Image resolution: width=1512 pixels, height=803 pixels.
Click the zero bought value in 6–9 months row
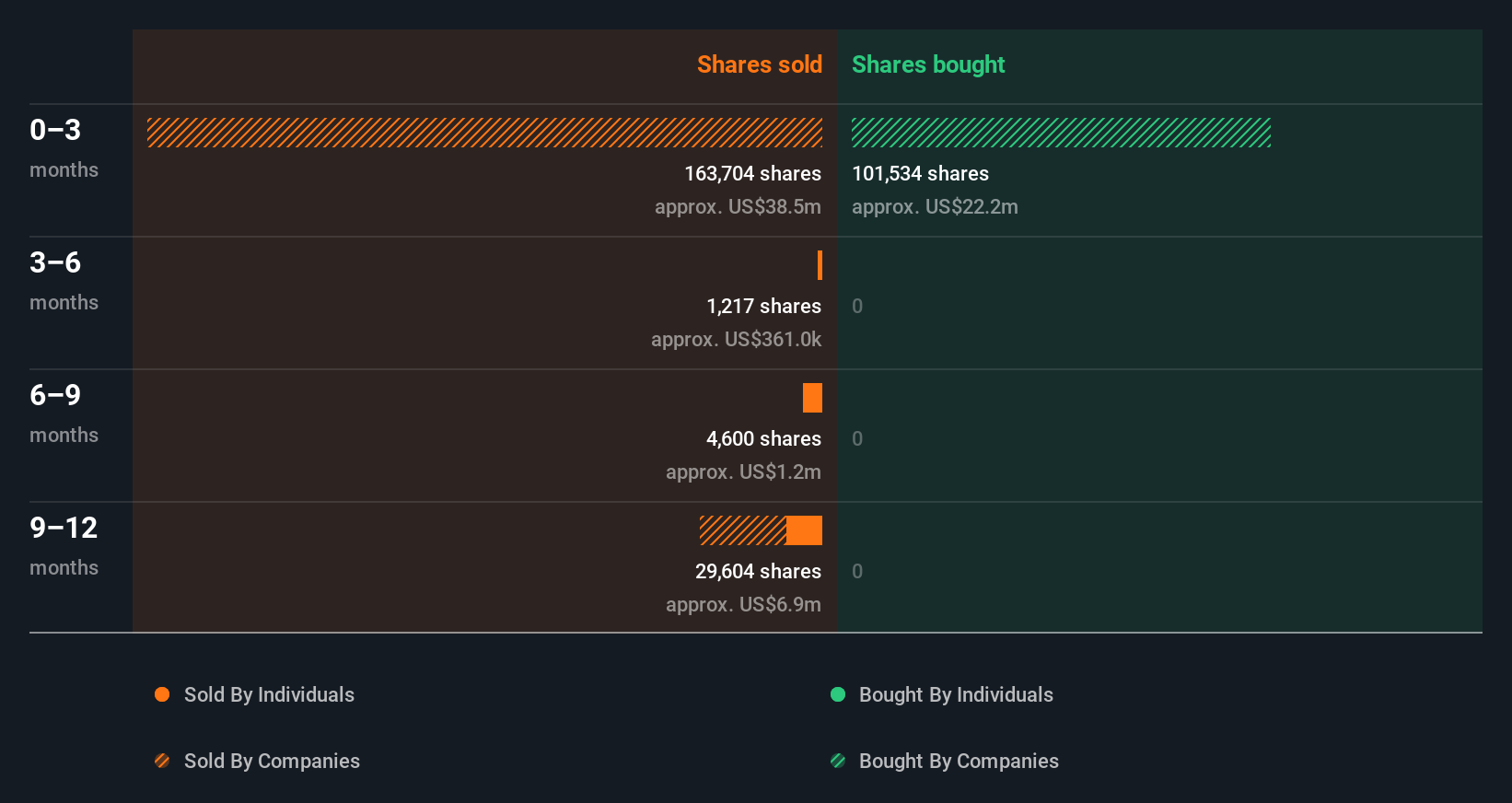[857, 438]
